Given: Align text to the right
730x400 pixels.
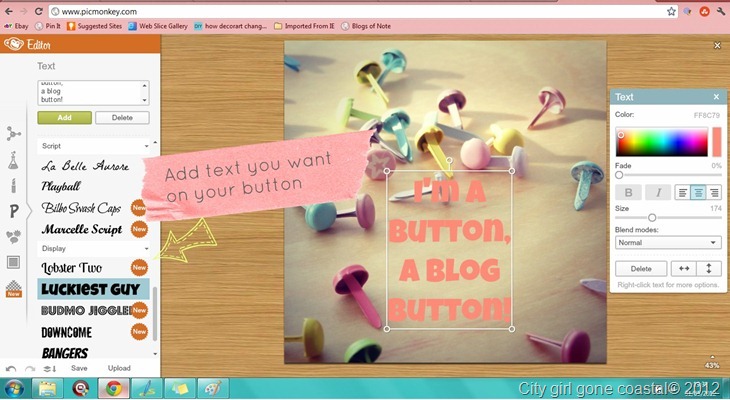Looking at the screenshot, I should (x=713, y=192).
